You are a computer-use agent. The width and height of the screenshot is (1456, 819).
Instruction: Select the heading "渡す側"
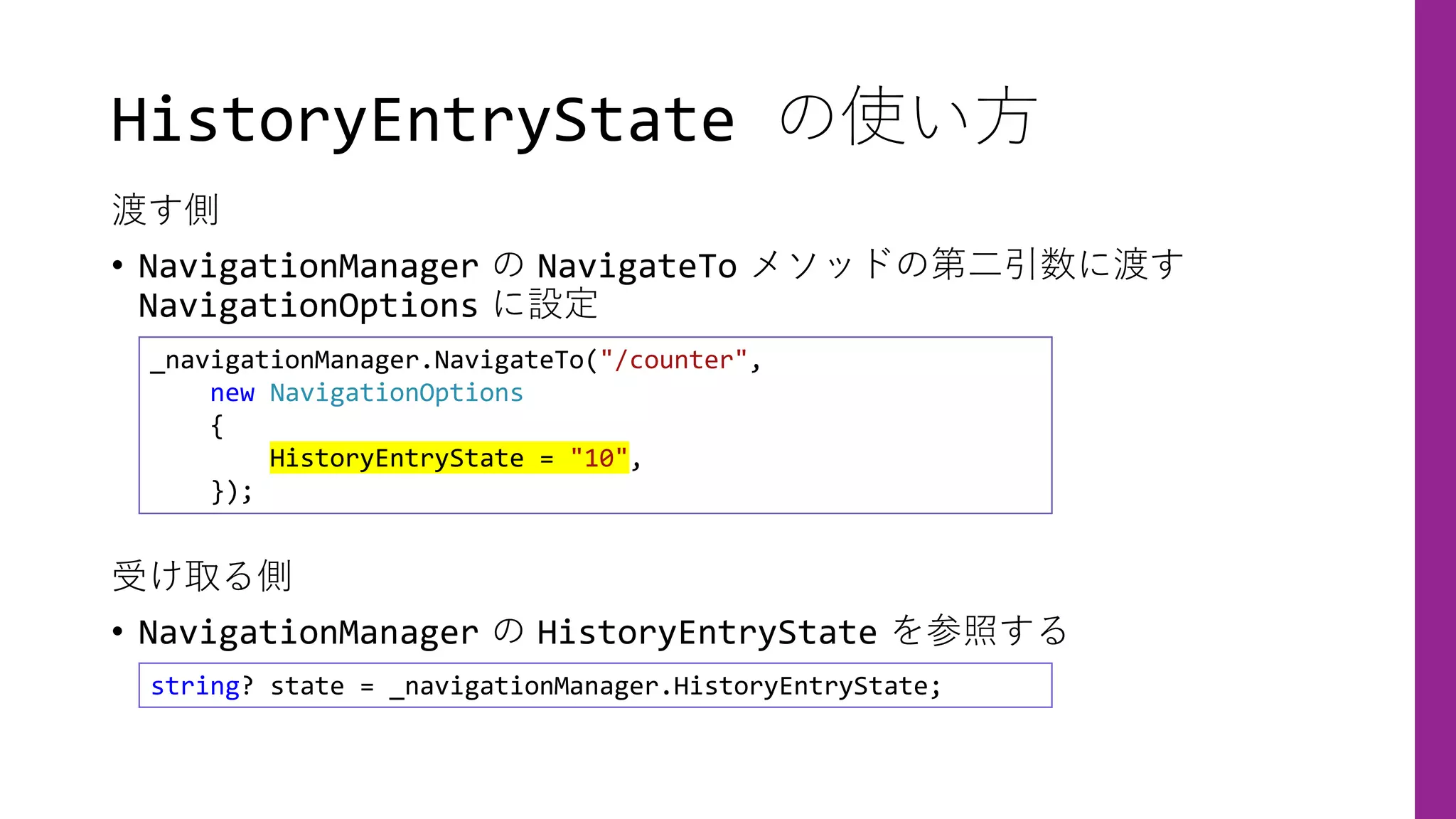coord(165,210)
